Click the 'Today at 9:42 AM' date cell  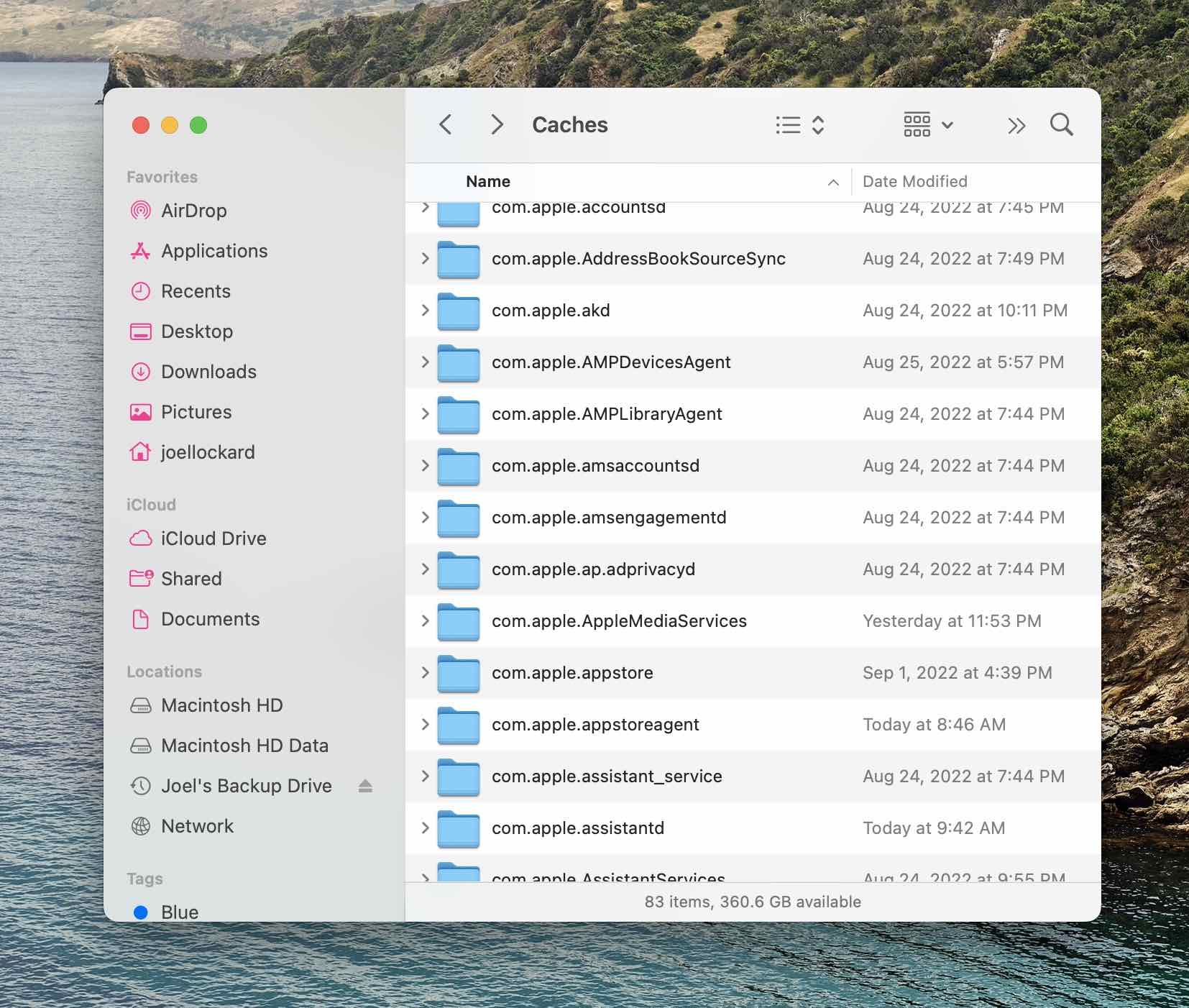coord(934,828)
